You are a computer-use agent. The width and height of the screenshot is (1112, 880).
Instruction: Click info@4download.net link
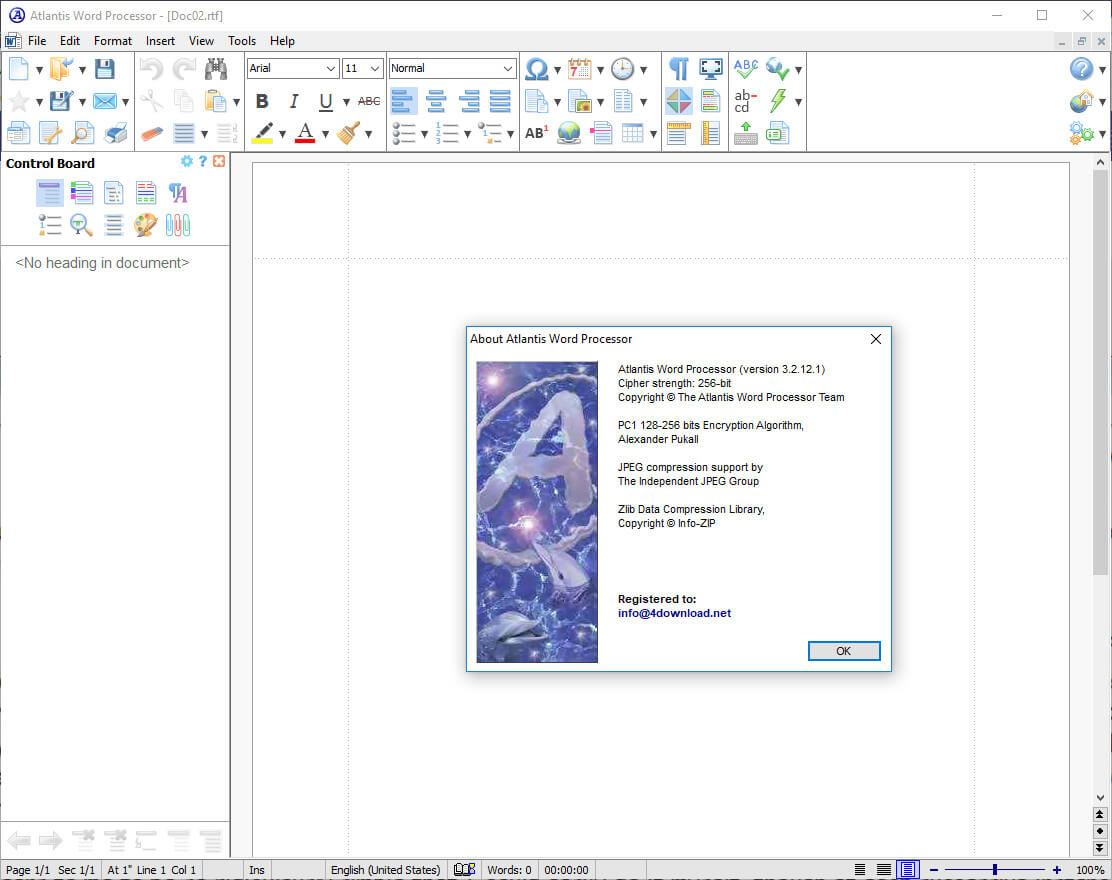(x=674, y=613)
